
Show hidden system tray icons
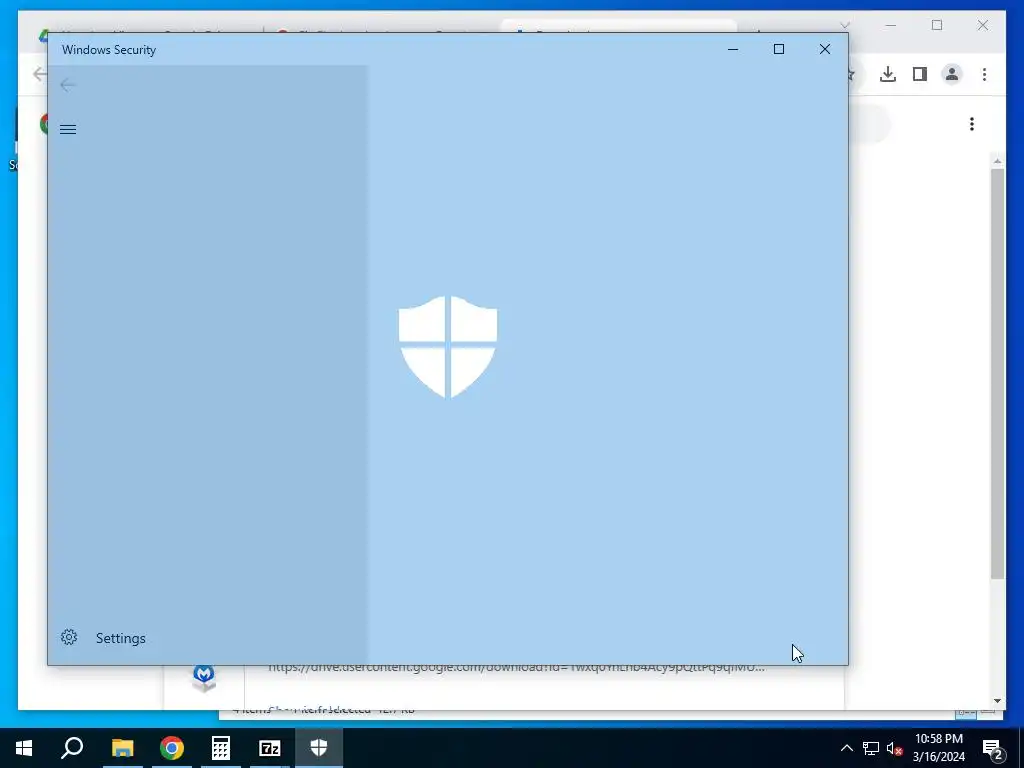pos(846,748)
